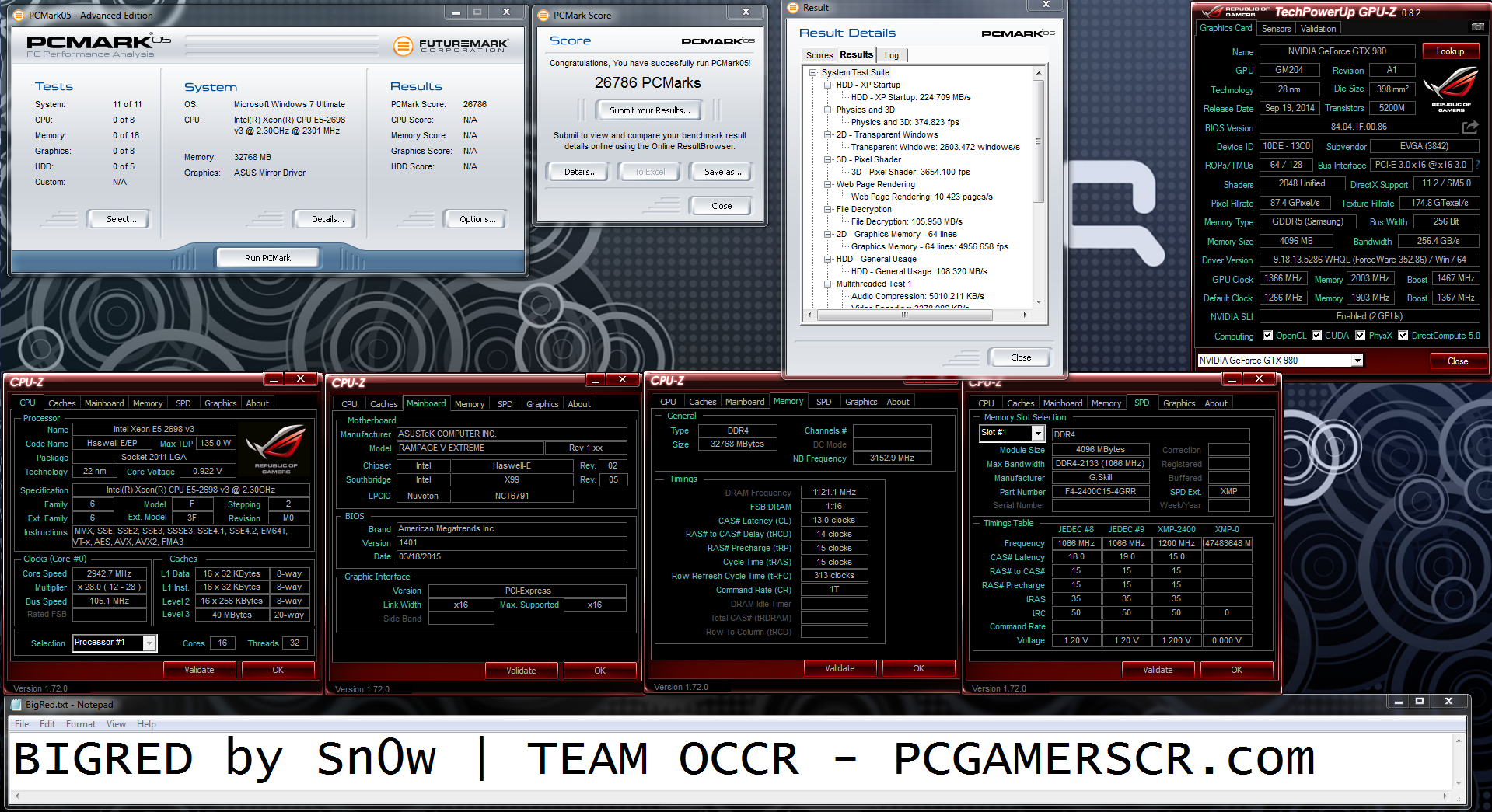1492x812 pixels.
Task: Toggle the CUDA checkbox in GPU-Z
Action: click(x=1316, y=336)
